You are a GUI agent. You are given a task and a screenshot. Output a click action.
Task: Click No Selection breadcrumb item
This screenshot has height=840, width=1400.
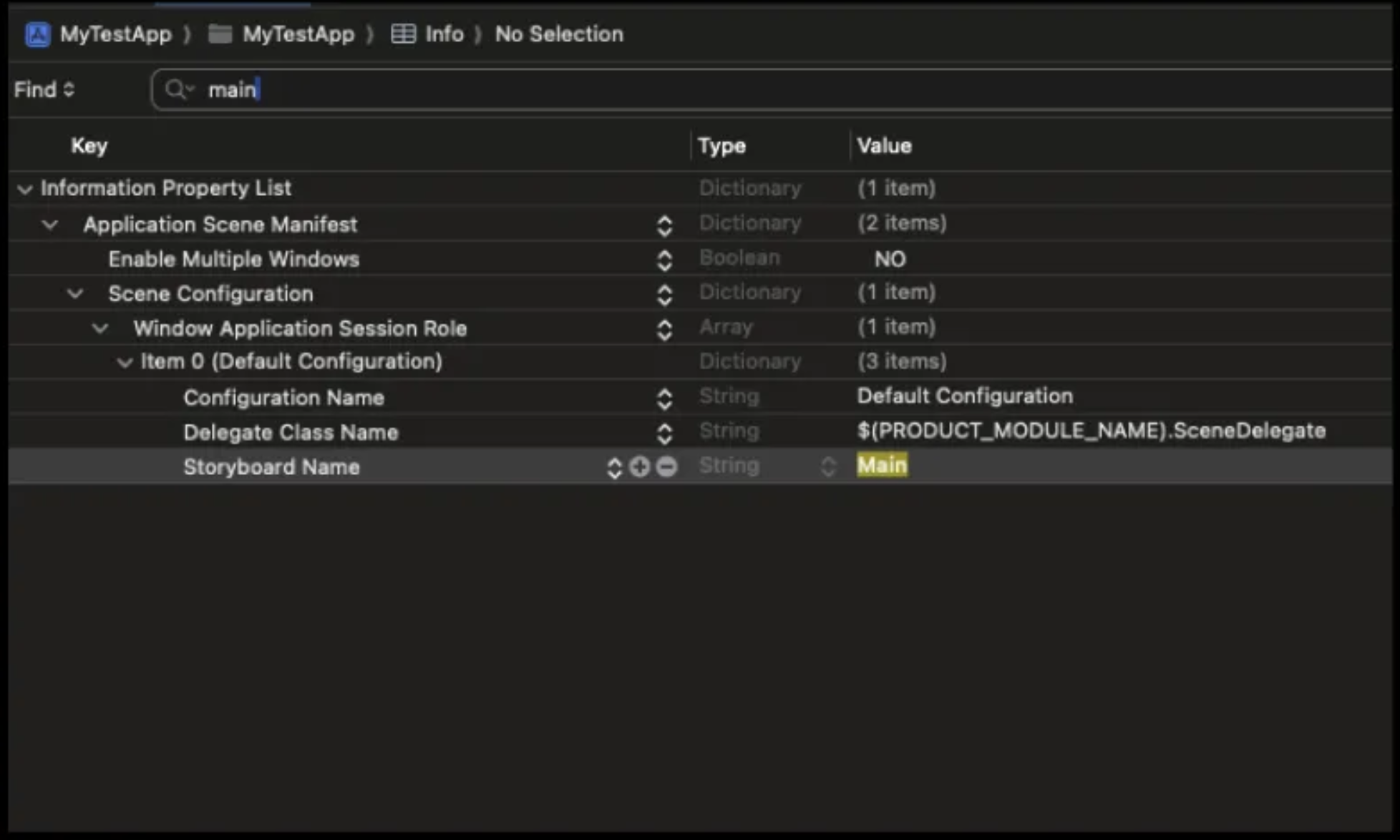click(x=559, y=34)
